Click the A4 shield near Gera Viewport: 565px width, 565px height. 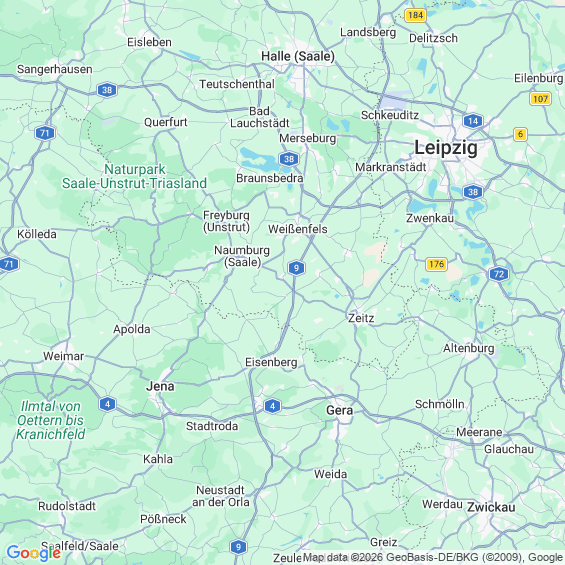point(272,406)
